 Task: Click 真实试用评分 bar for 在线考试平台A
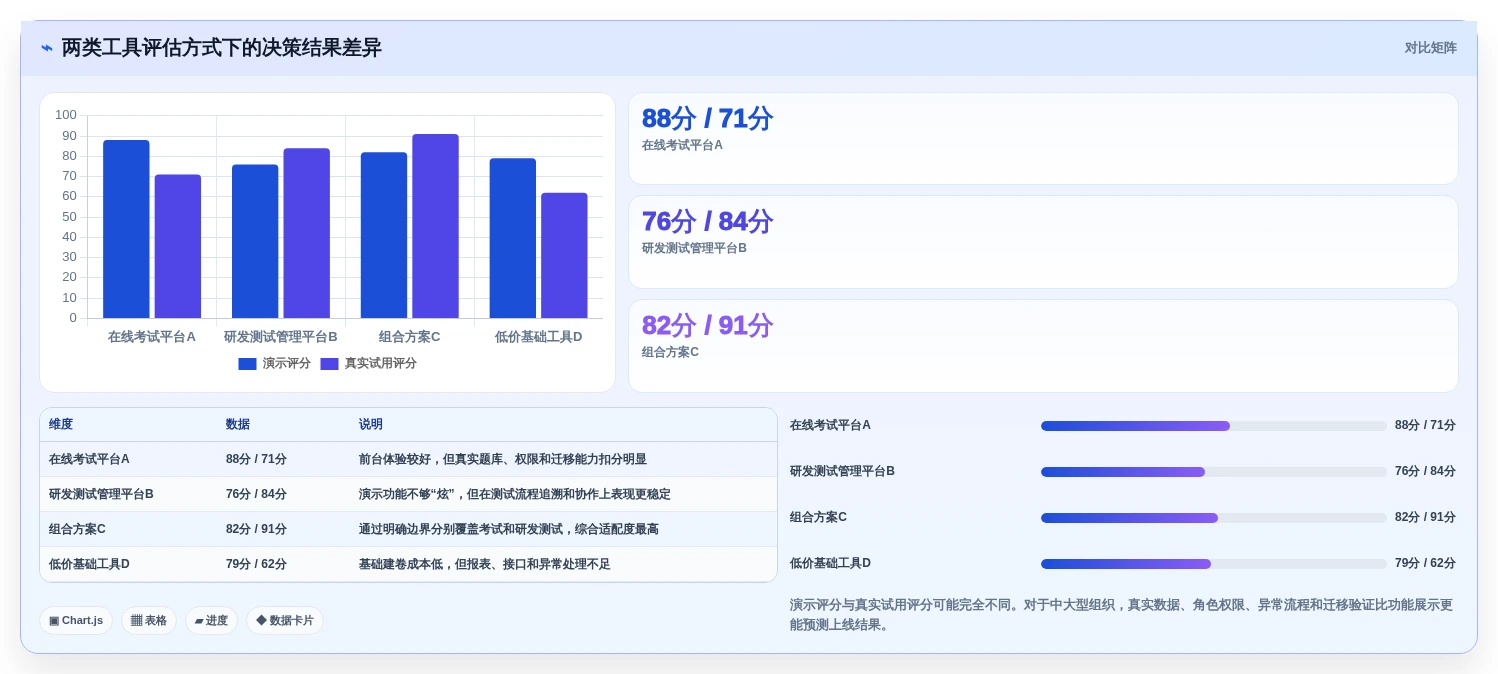pyautogui.click(x=178, y=247)
